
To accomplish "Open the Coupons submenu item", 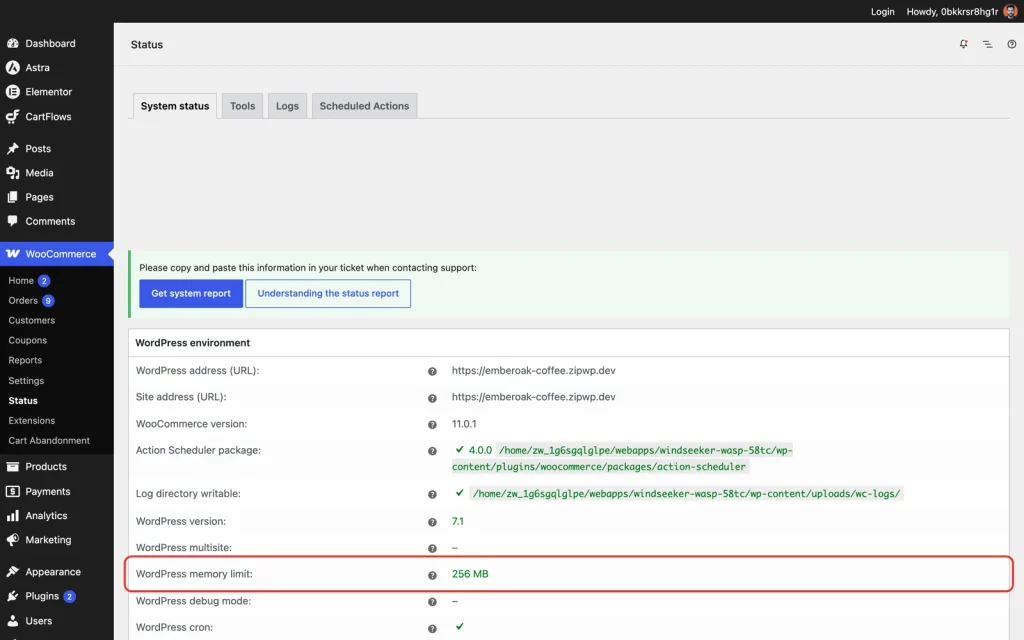I will (x=27, y=340).
